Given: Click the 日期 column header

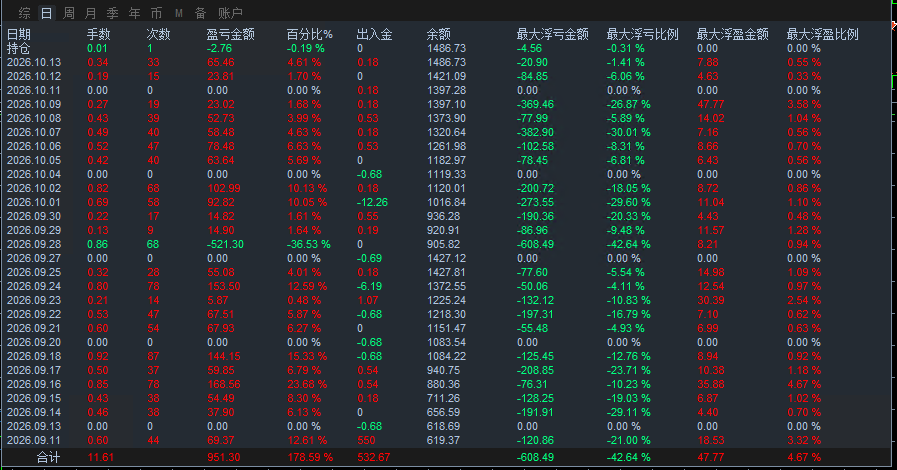Looking at the screenshot, I should click(x=19, y=34).
